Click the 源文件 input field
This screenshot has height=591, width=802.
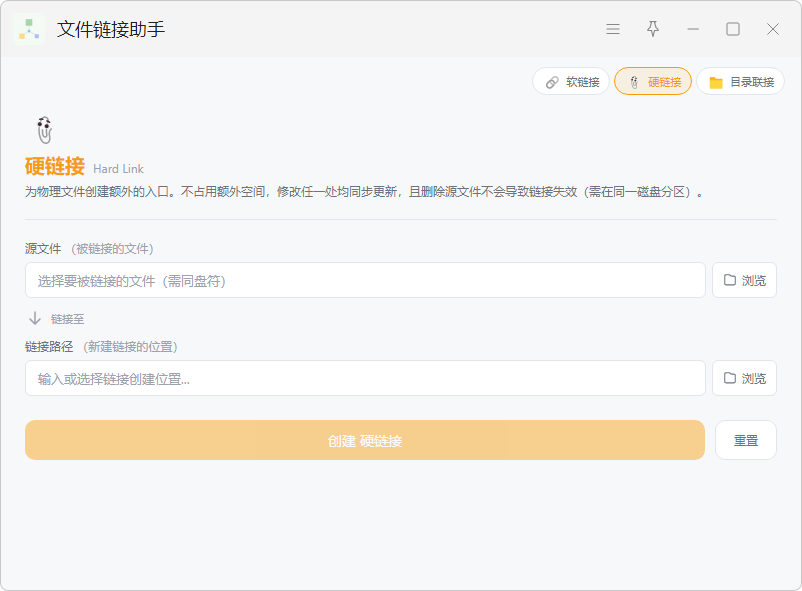[x=365, y=280]
